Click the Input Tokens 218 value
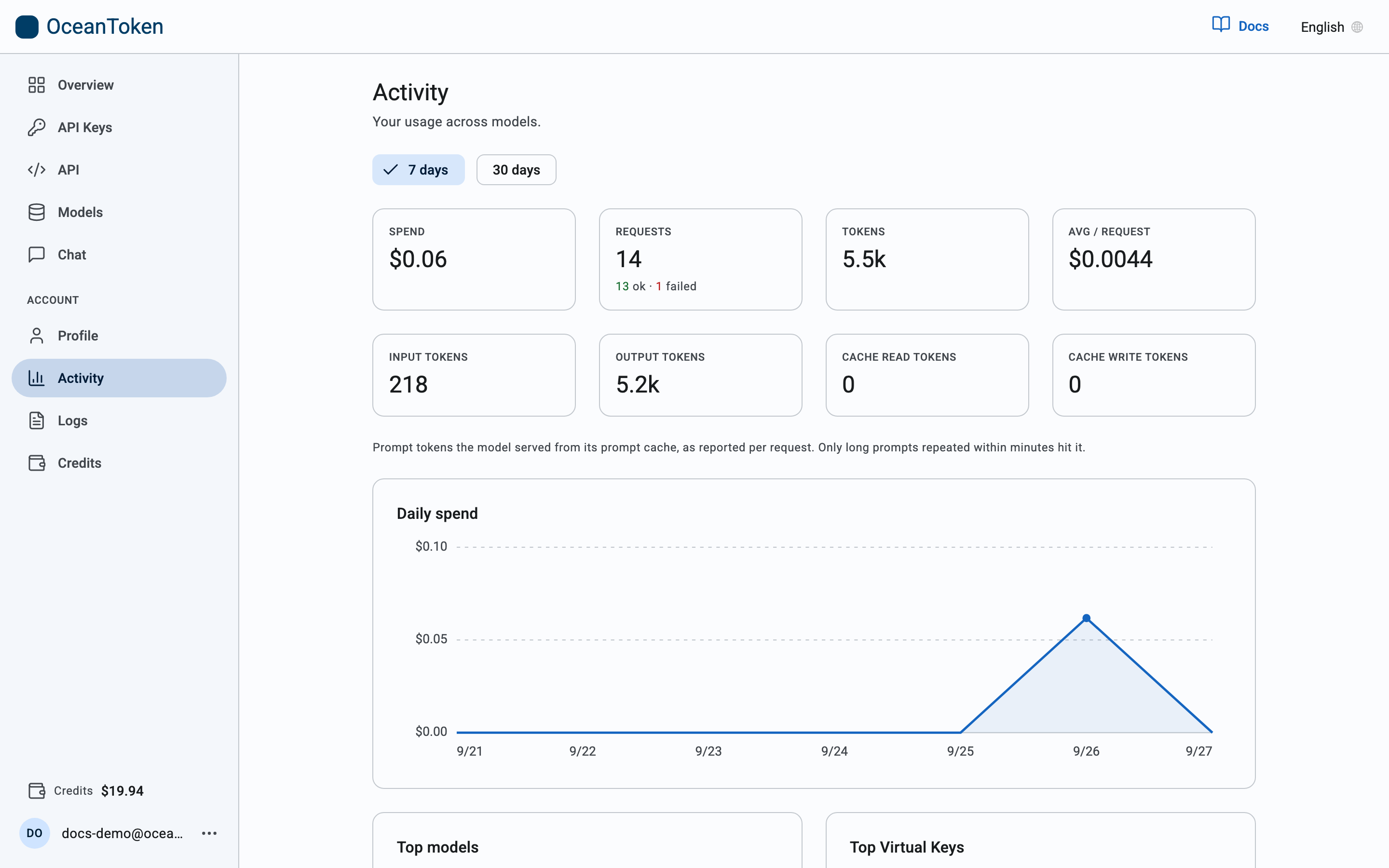This screenshot has width=1389, height=868. point(408,384)
